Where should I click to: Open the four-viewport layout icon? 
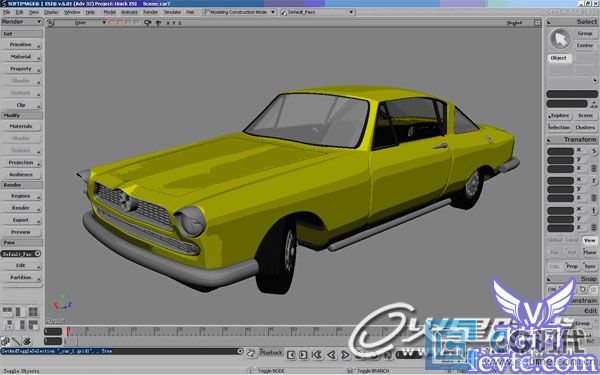[33, 312]
